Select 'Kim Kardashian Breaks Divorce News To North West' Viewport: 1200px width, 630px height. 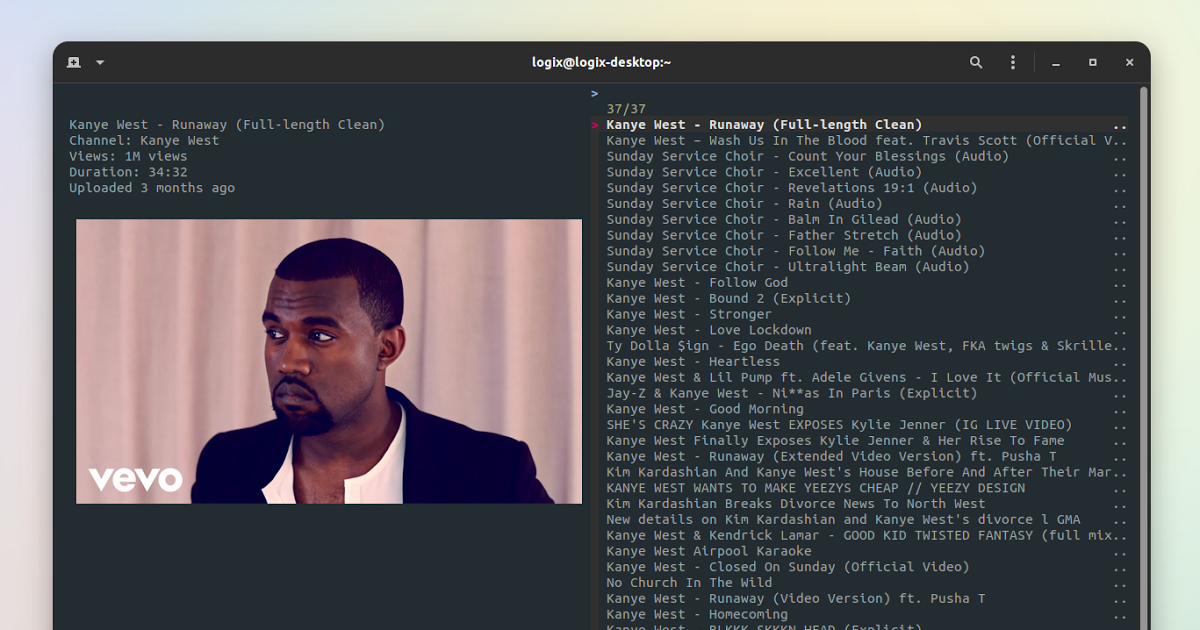pos(866,504)
